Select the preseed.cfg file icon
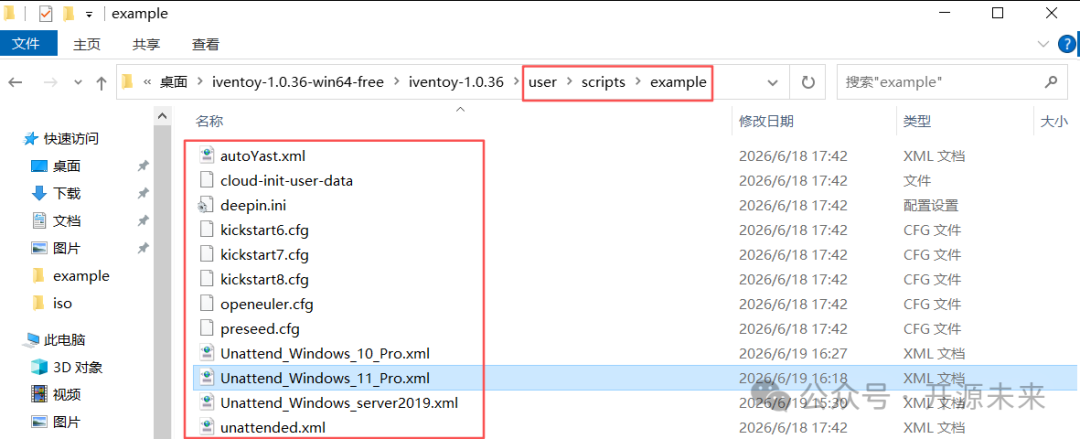This screenshot has width=1080, height=439. (207, 329)
